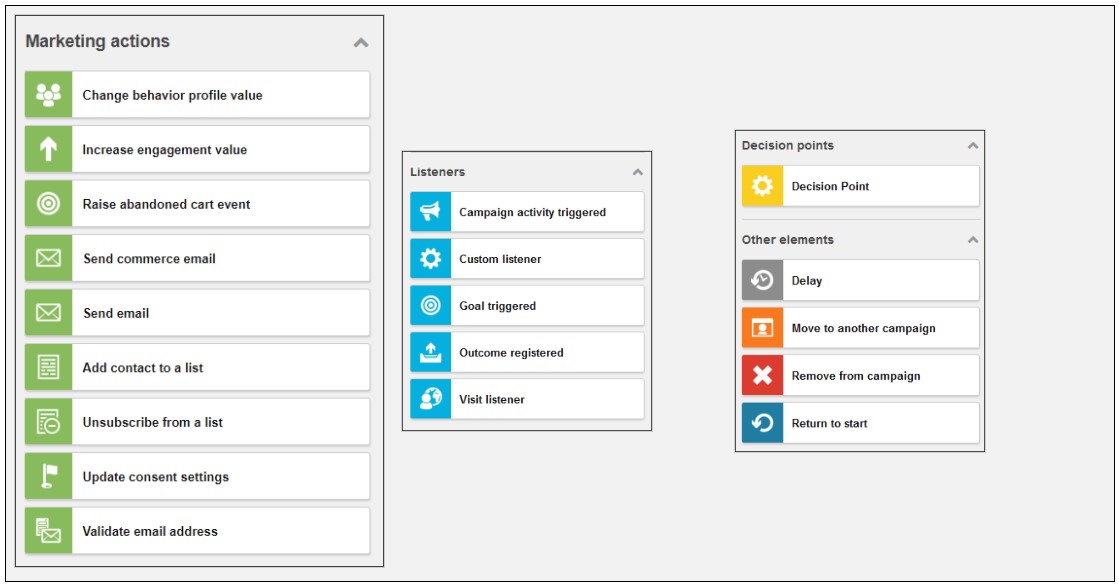The height and width of the screenshot is (585, 1119).
Task: Pick the Visit listener label
Action: click(492, 400)
